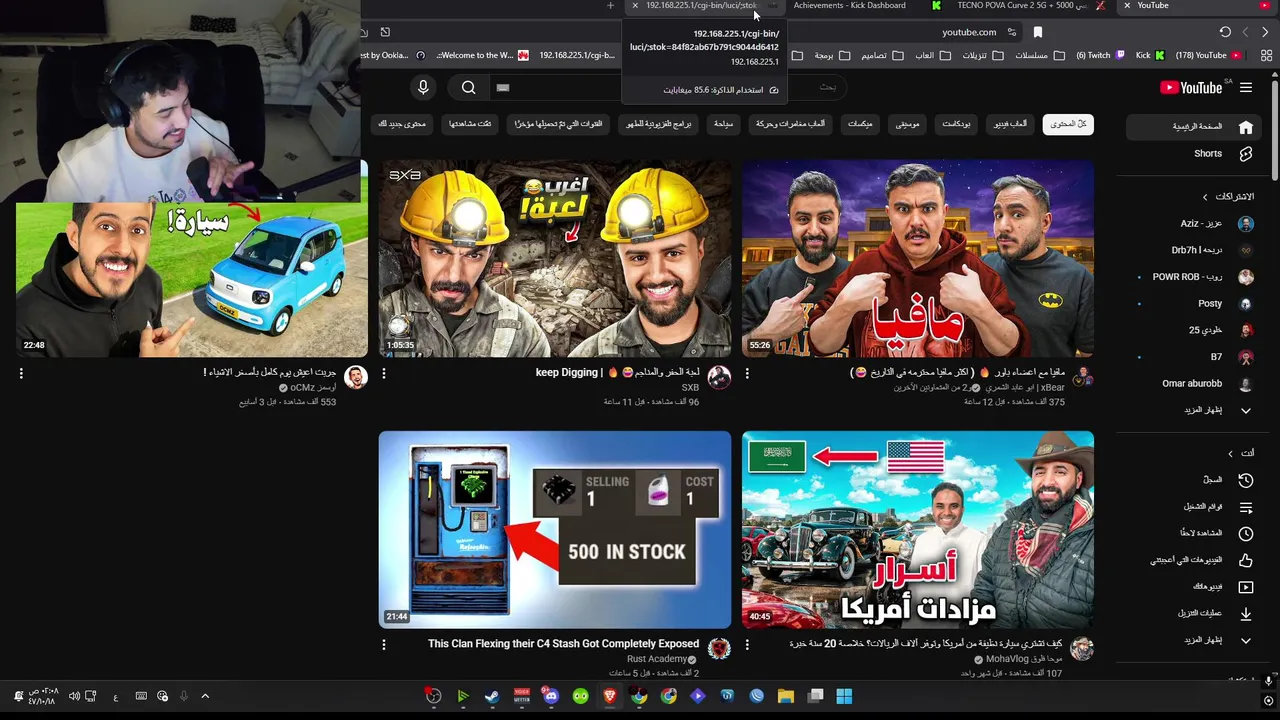Open the YouTube hamburger guide menu
Screen dimensions: 1280x720
pyautogui.click(x=1245, y=88)
